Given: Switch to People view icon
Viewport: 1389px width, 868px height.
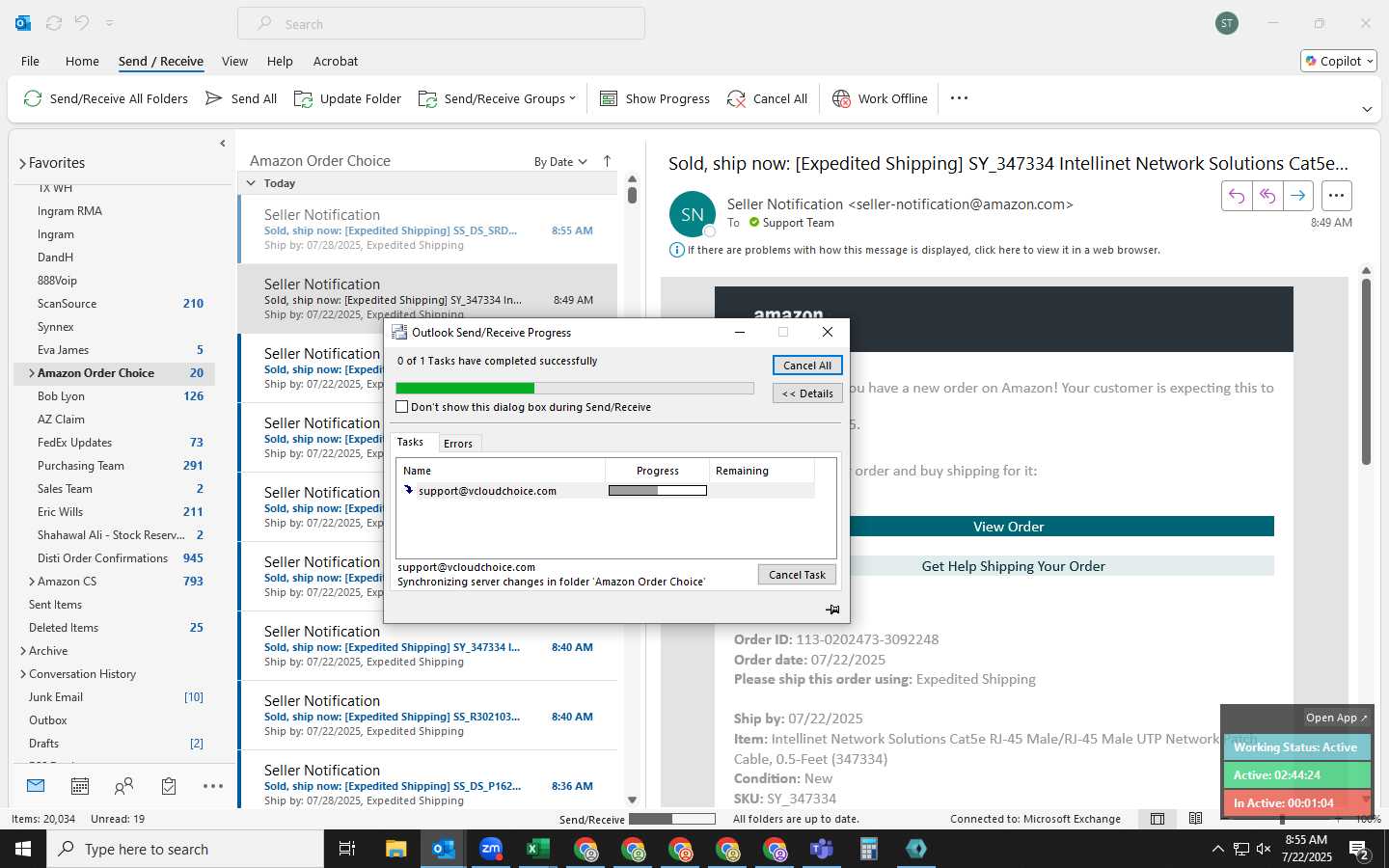Looking at the screenshot, I should (123, 786).
